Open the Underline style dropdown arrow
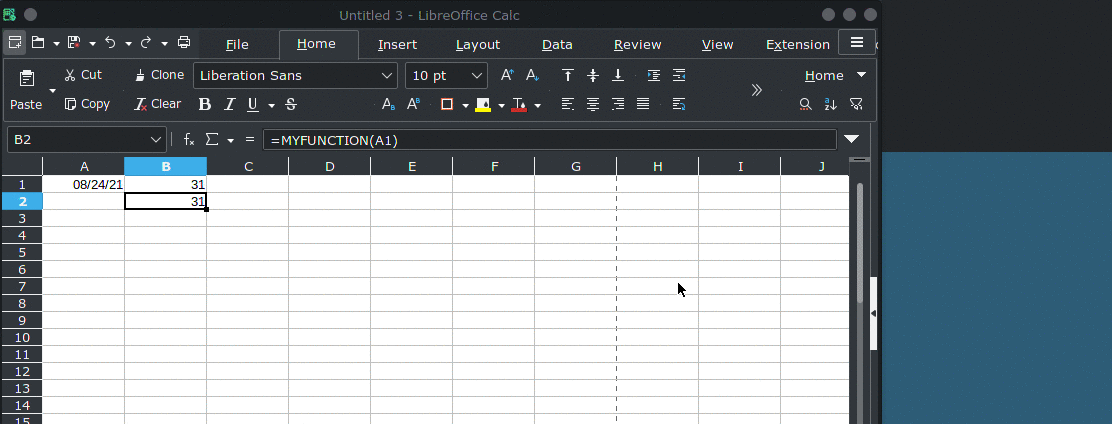 (x=272, y=105)
